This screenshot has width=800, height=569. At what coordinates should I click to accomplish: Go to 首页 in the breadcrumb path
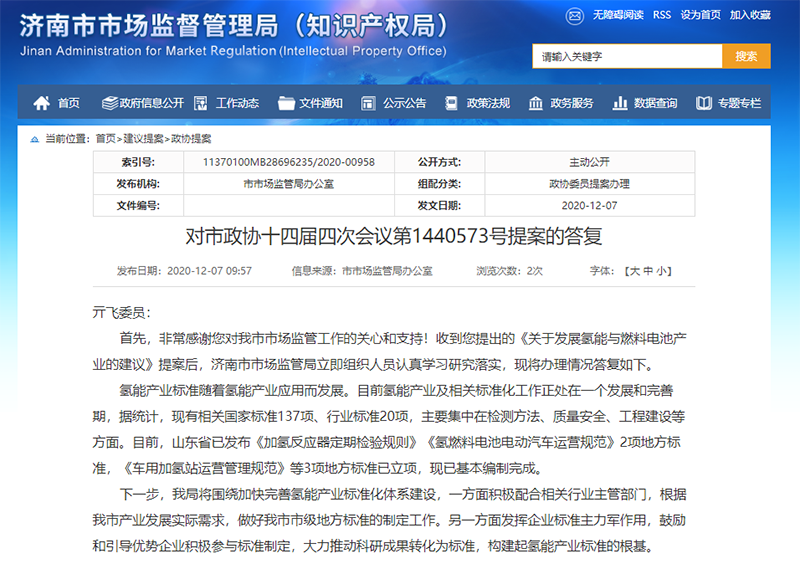pos(106,138)
